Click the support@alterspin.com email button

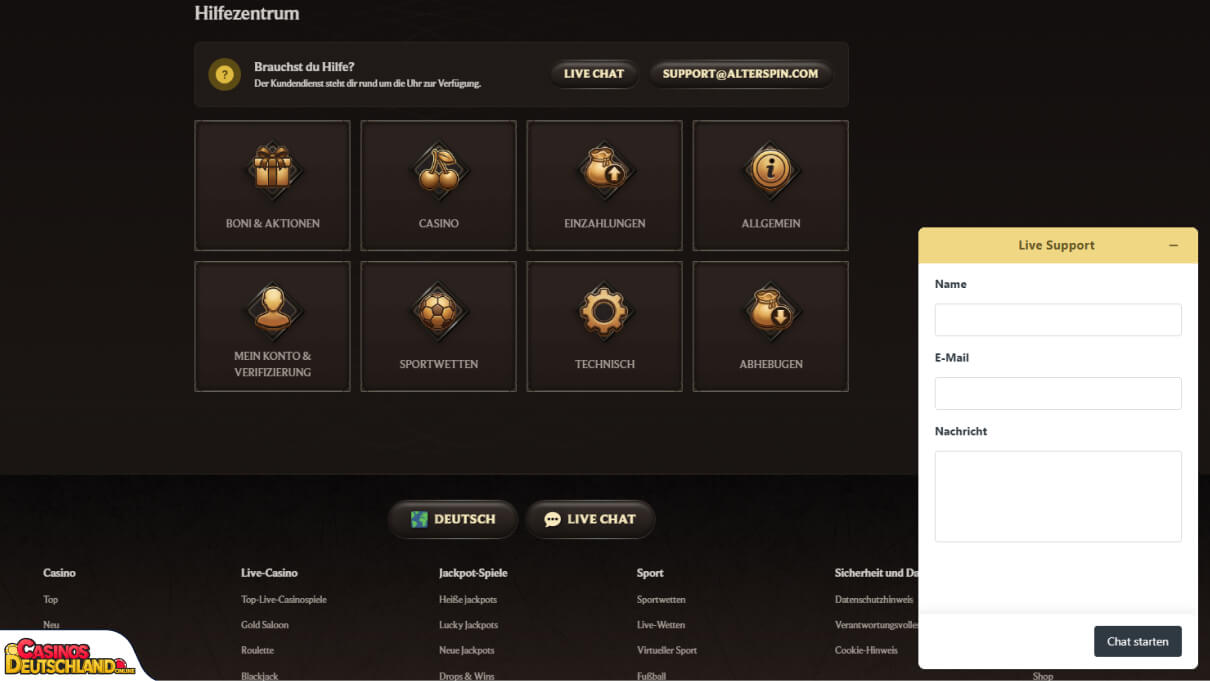coord(740,74)
